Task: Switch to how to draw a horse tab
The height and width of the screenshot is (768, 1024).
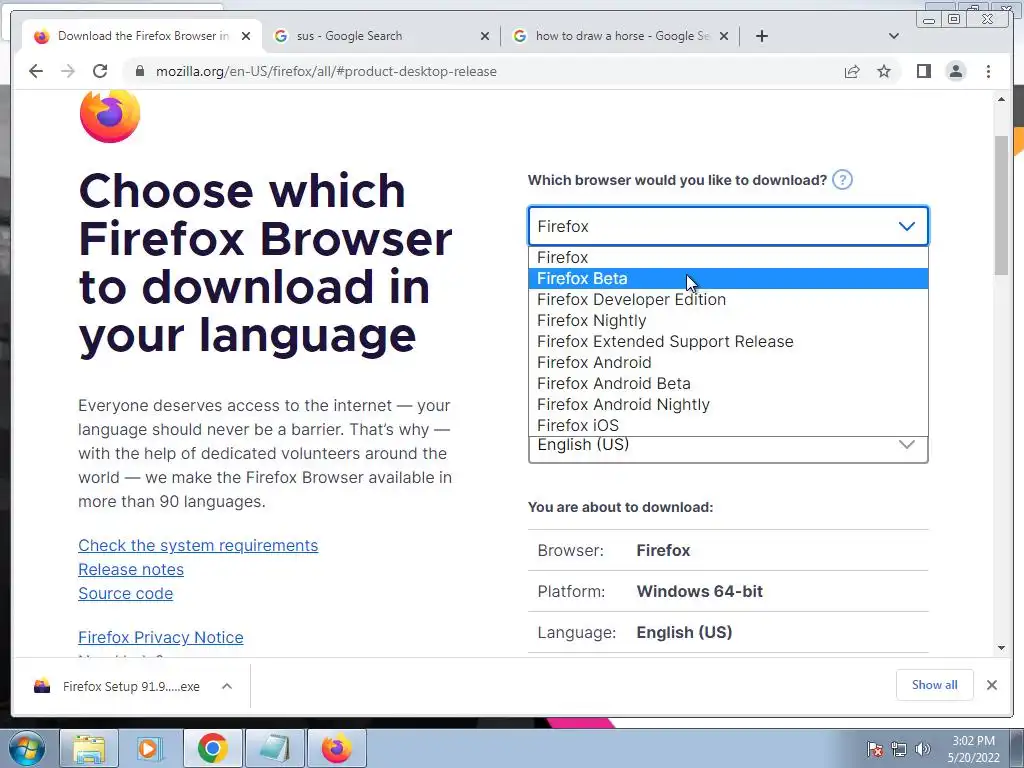Action: click(621, 36)
